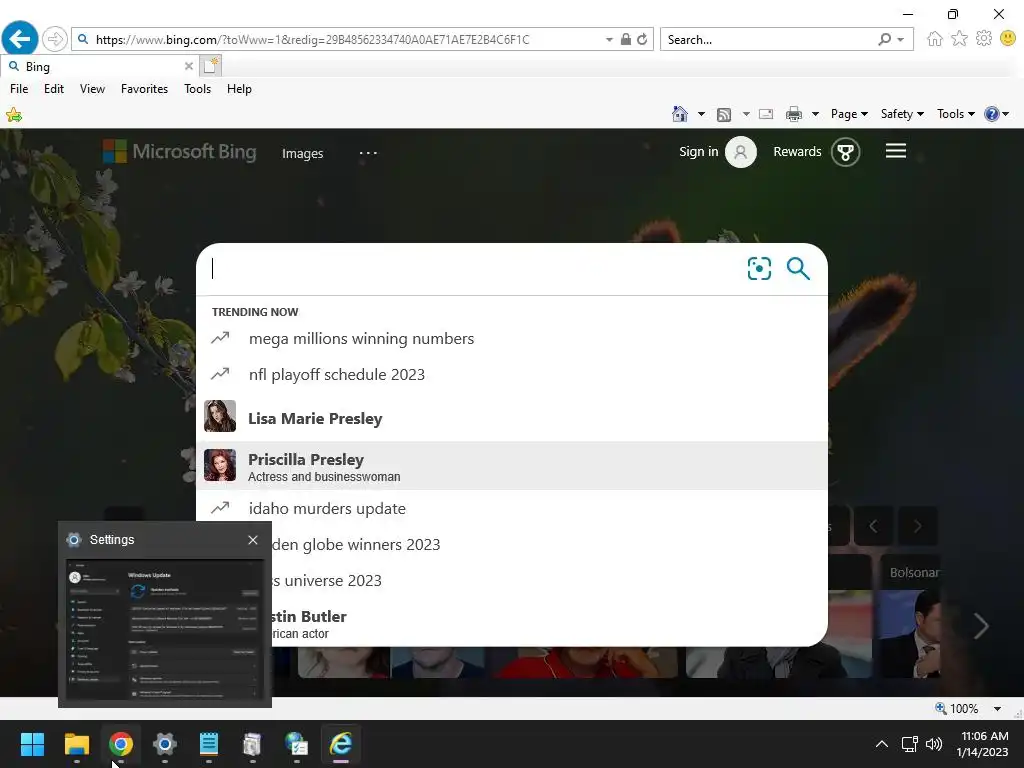Open Tools gear icon at top right
Viewport: 1024px width, 768px height.
tap(984, 39)
